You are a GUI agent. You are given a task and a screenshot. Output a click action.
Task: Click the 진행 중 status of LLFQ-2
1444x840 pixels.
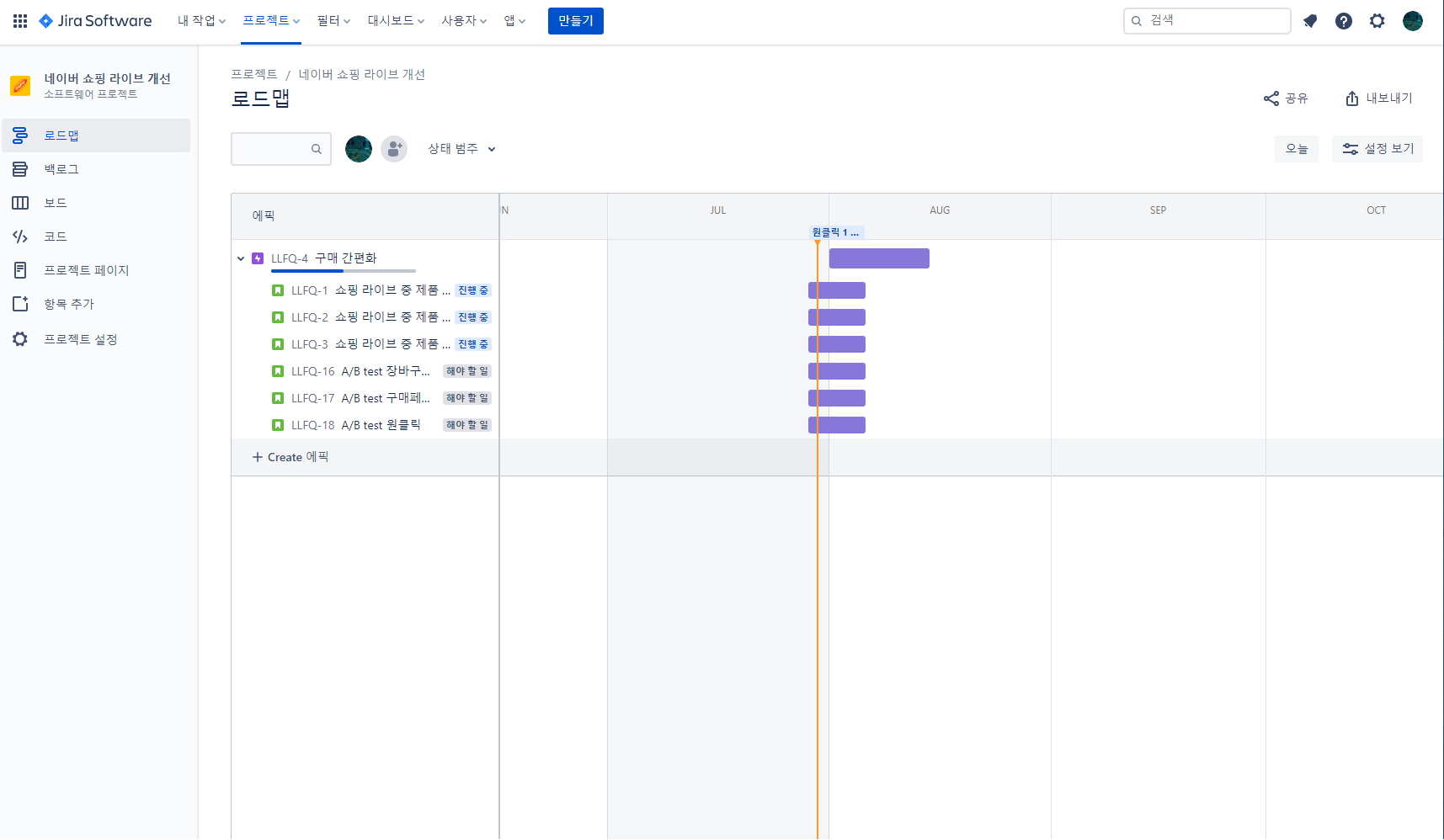coord(473,317)
